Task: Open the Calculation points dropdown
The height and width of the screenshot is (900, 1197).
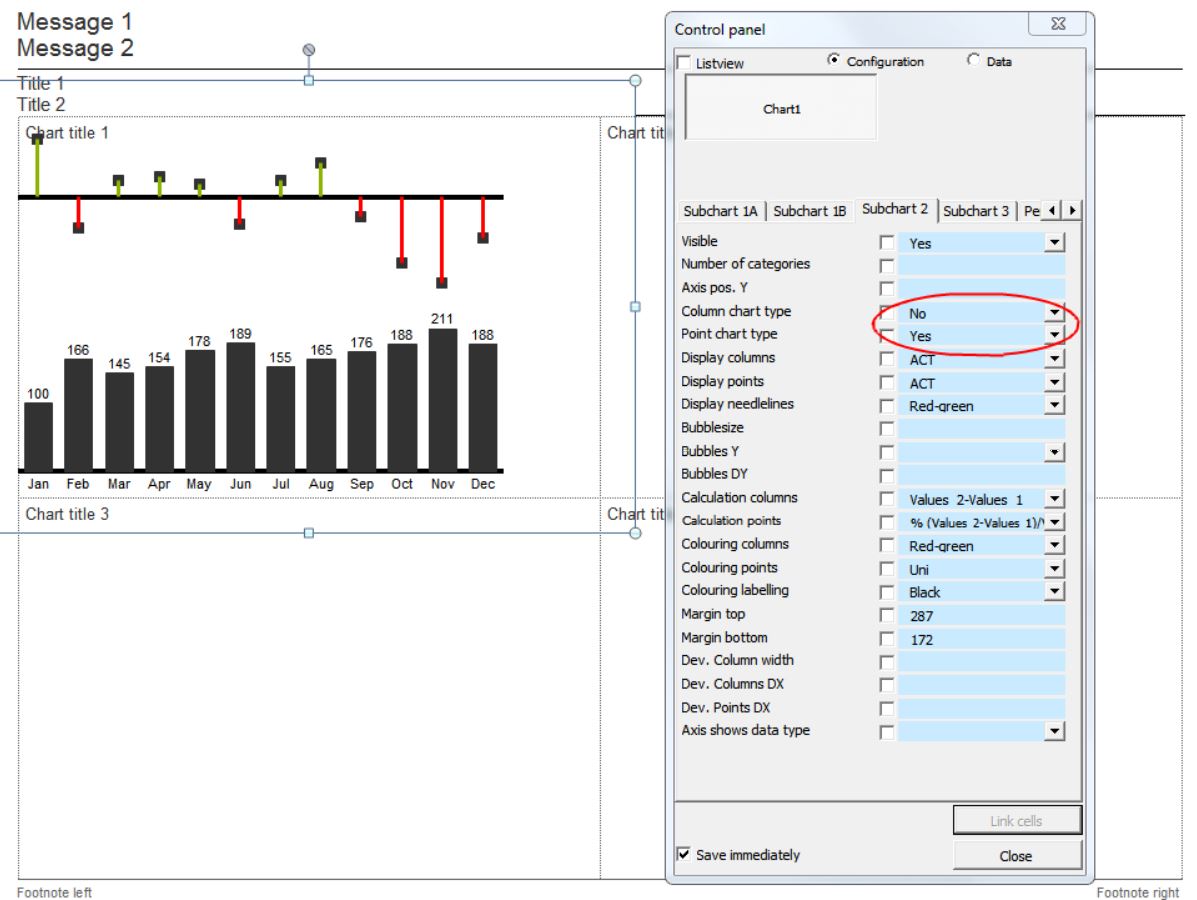Action: [x=1054, y=522]
